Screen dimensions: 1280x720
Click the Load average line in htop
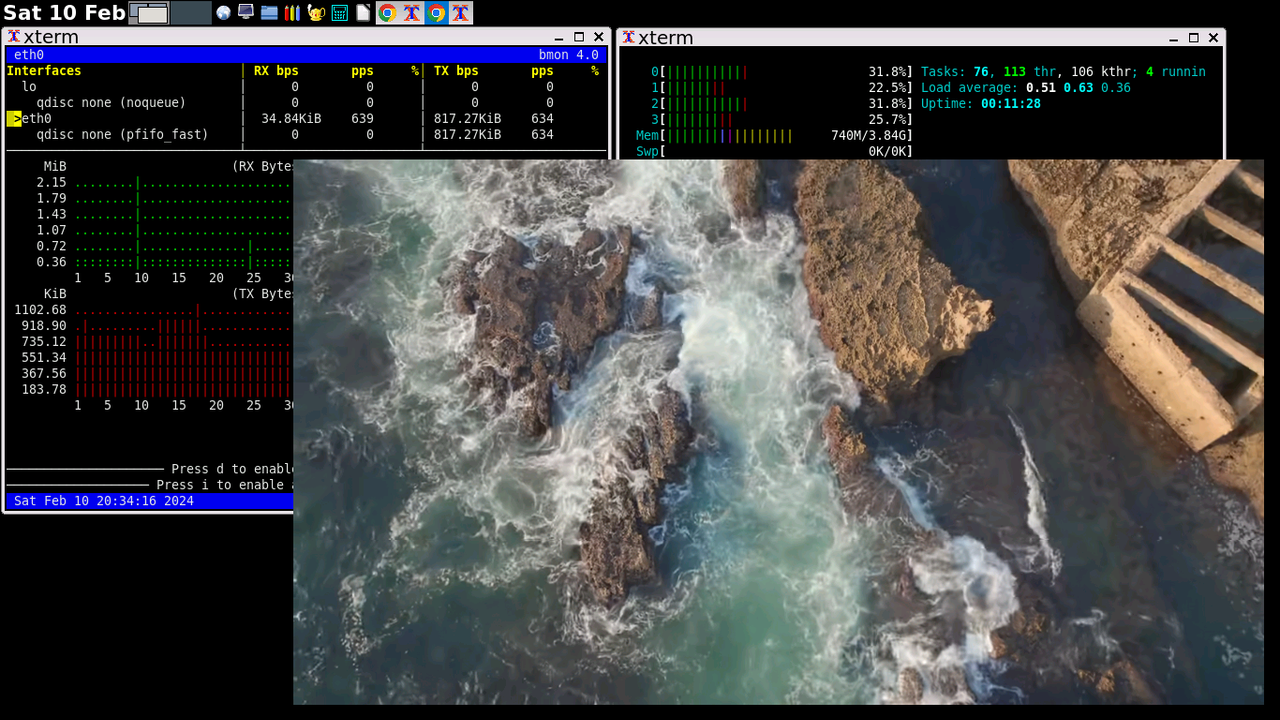click(x=1026, y=88)
